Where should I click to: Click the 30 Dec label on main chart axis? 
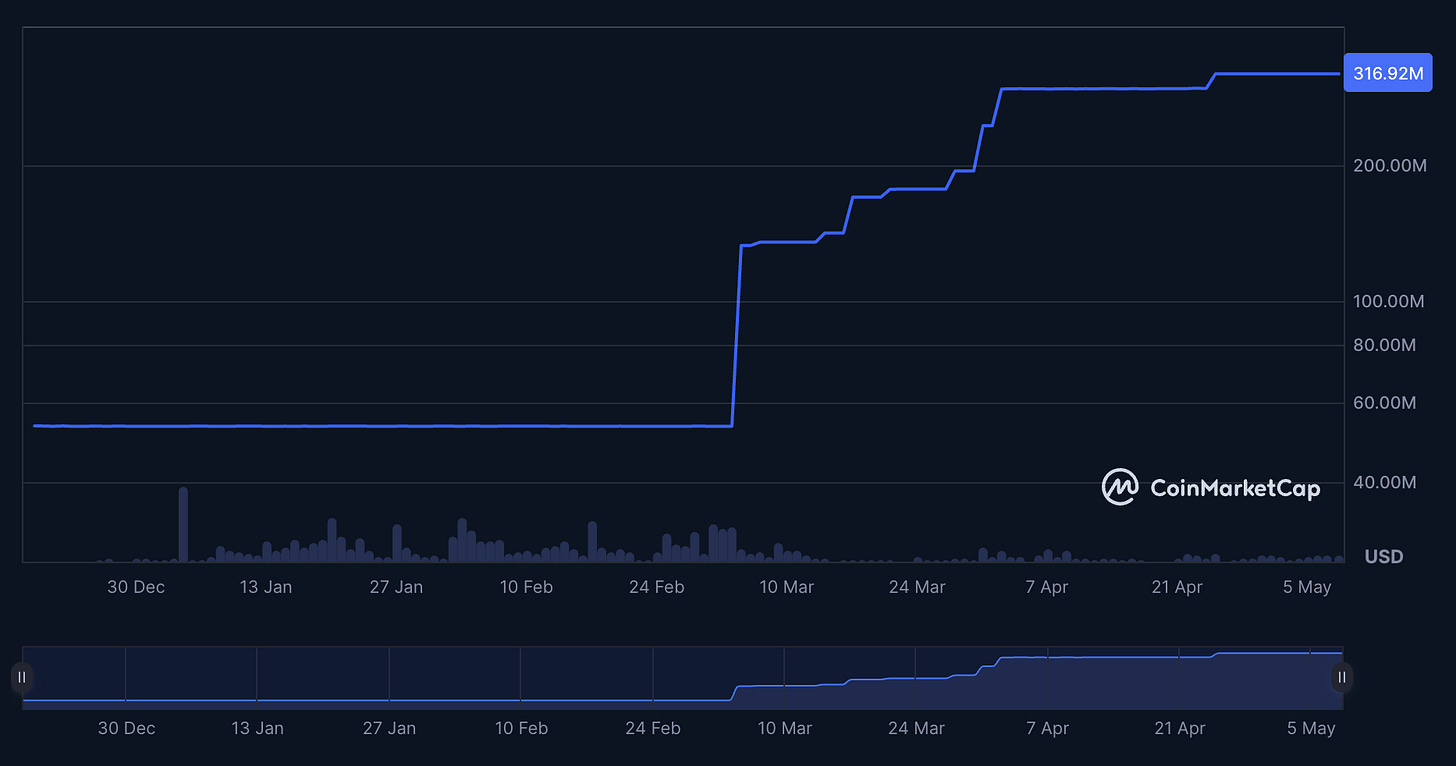[x=136, y=587]
